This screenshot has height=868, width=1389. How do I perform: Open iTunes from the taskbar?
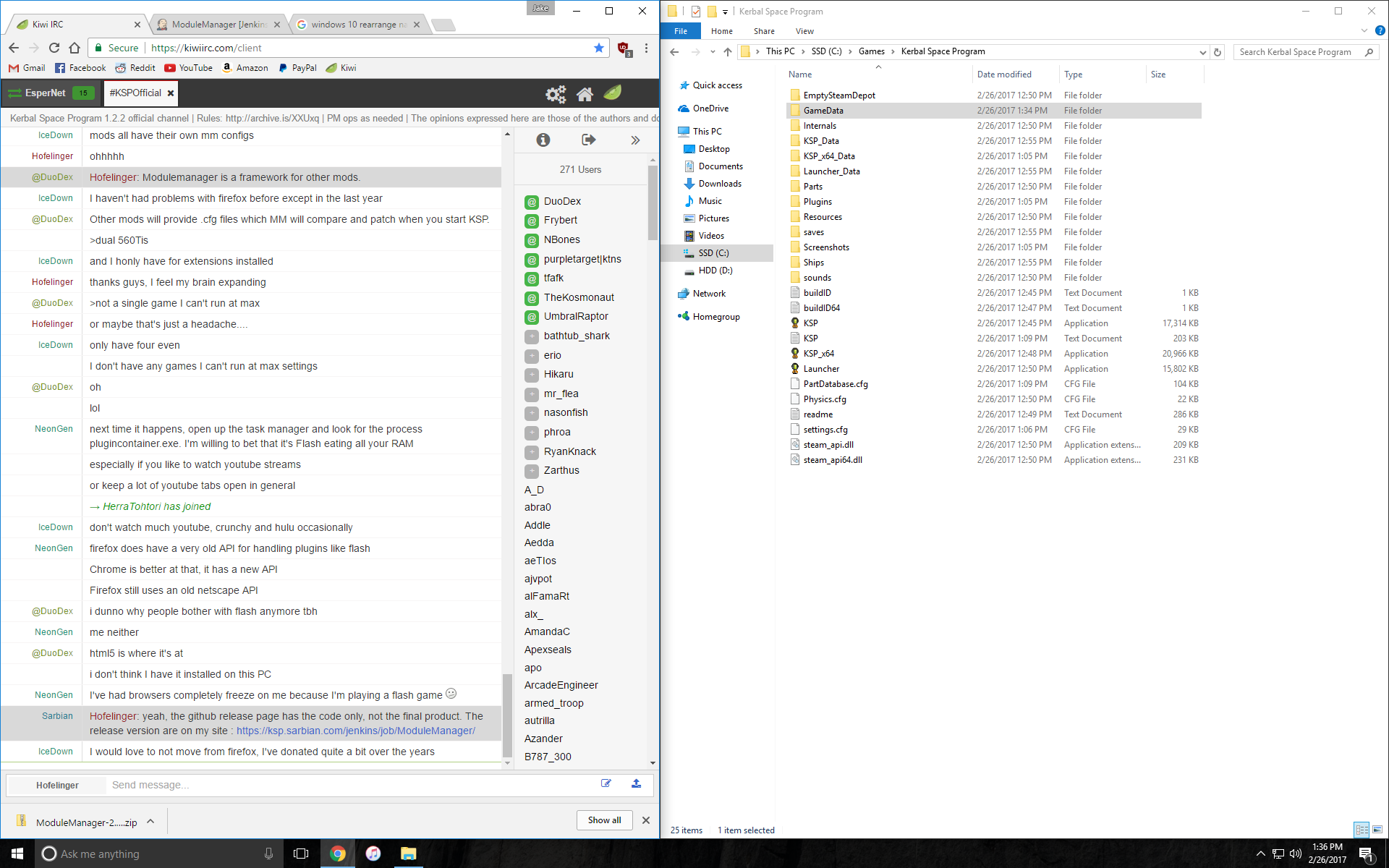373,854
